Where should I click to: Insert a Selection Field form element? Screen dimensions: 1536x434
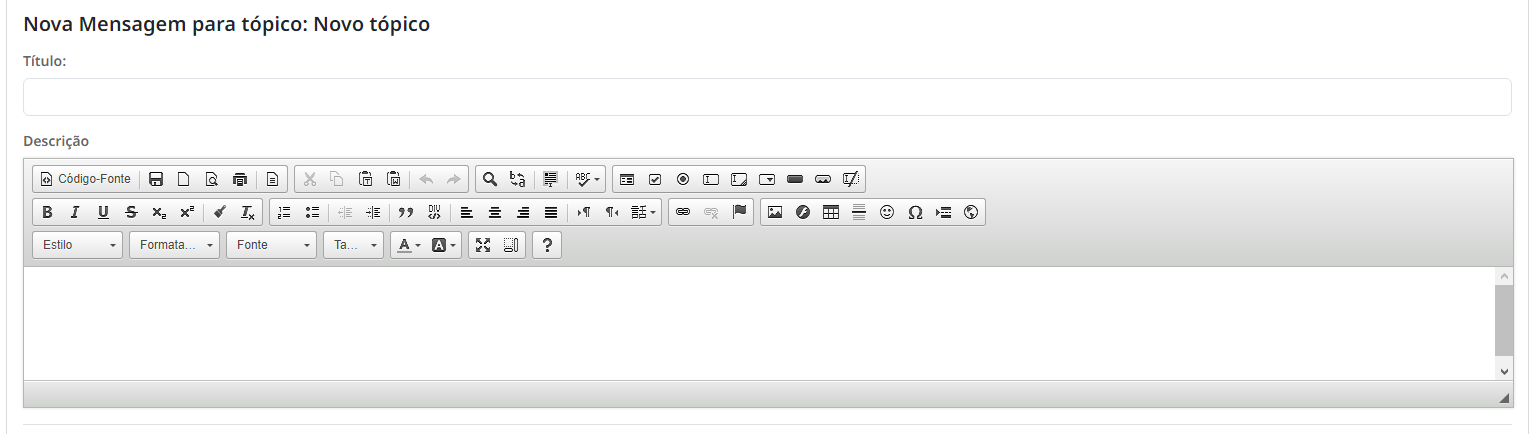click(x=767, y=179)
